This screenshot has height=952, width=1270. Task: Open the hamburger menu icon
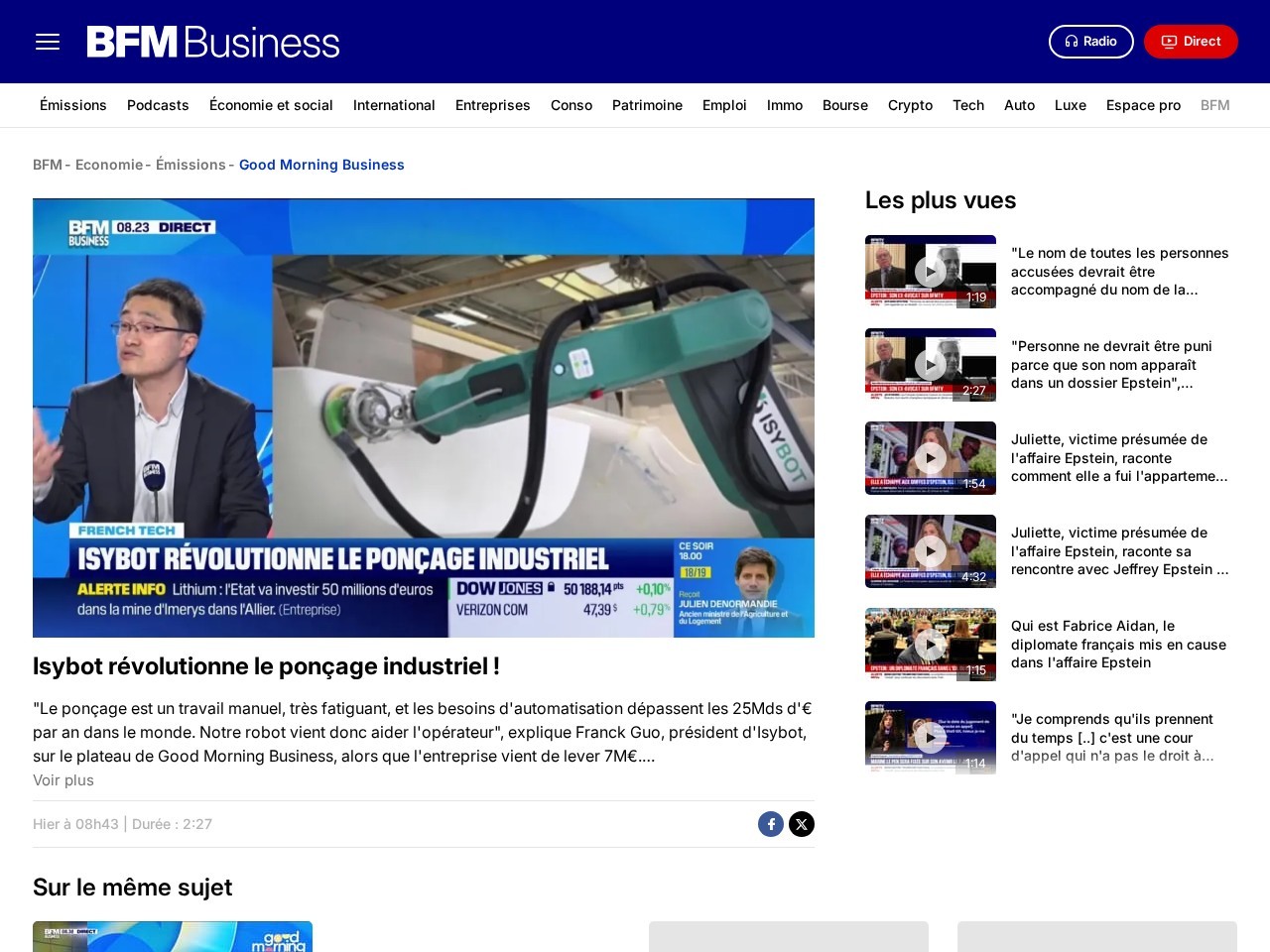[x=48, y=42]
